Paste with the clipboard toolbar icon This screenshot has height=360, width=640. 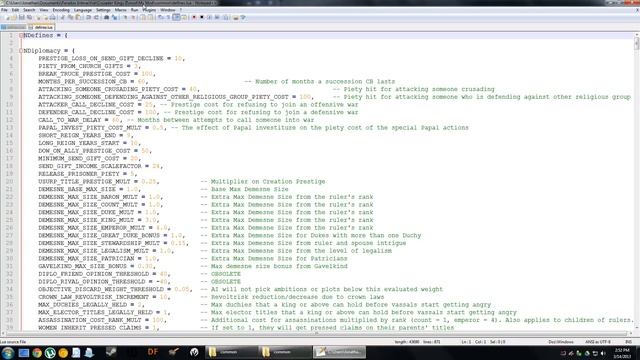(x=78, y=18)
